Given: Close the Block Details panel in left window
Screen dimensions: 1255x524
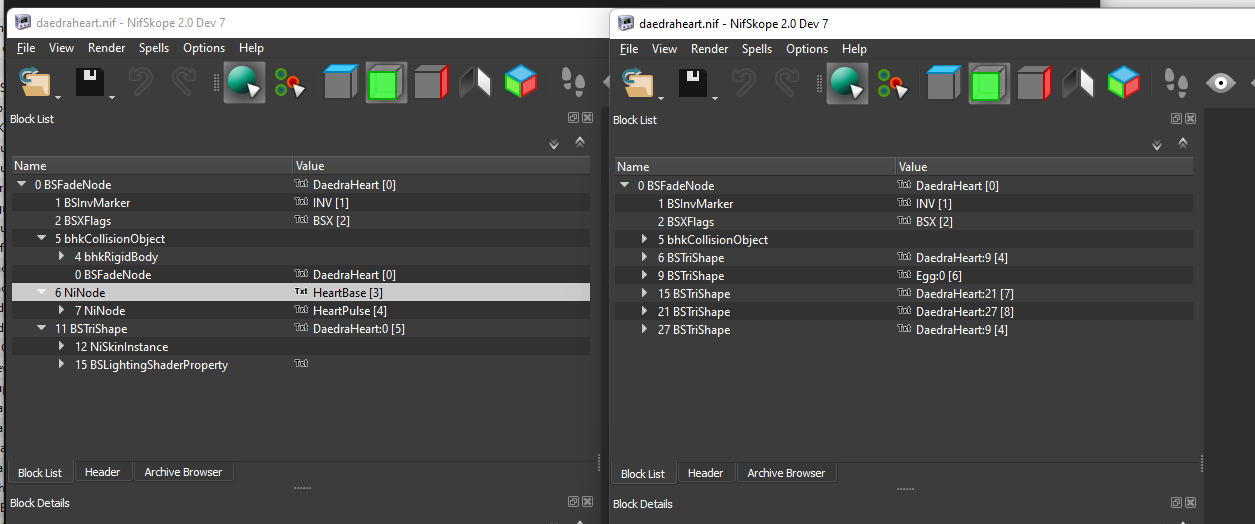Looking at the screenshot, I should click(x=587, y=502).
